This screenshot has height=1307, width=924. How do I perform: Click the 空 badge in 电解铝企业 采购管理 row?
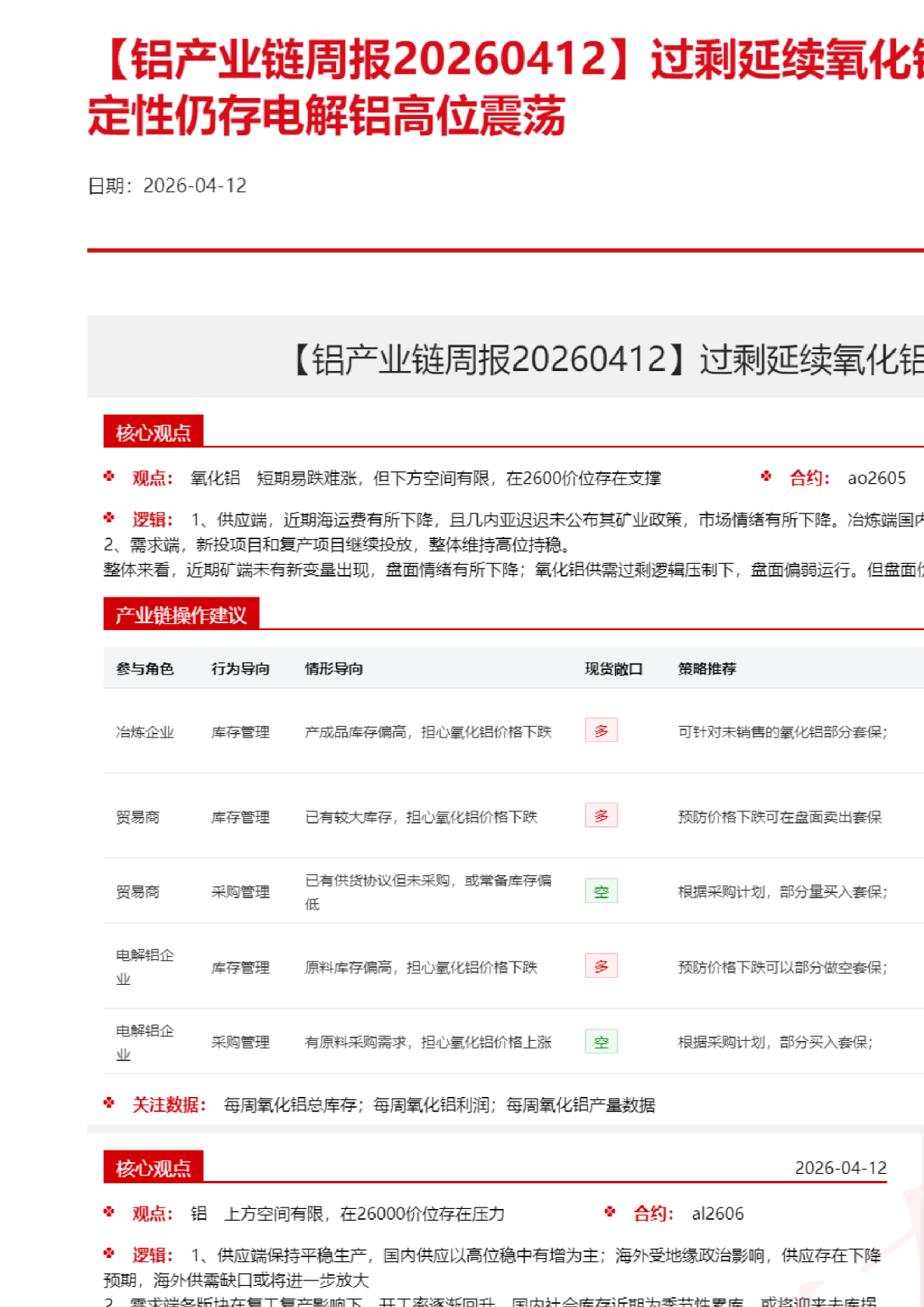[x=601, y=1042]
